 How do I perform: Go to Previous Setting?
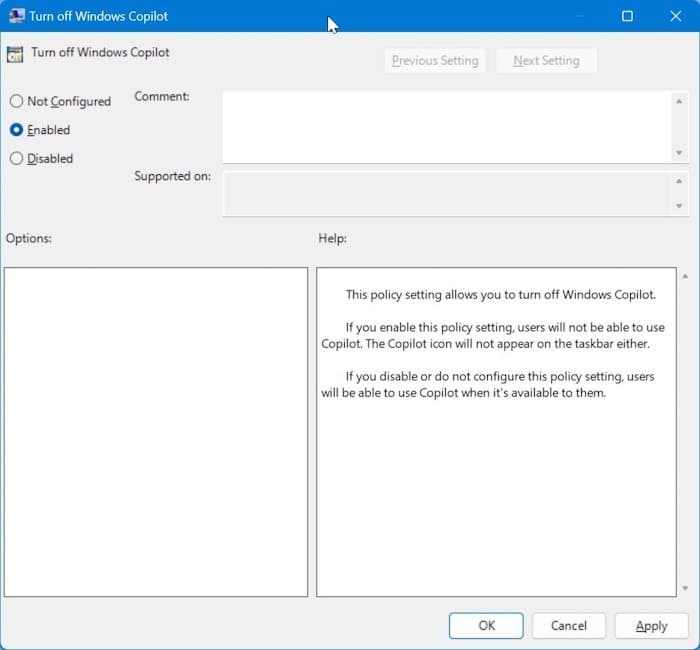(x=435, y=60)
